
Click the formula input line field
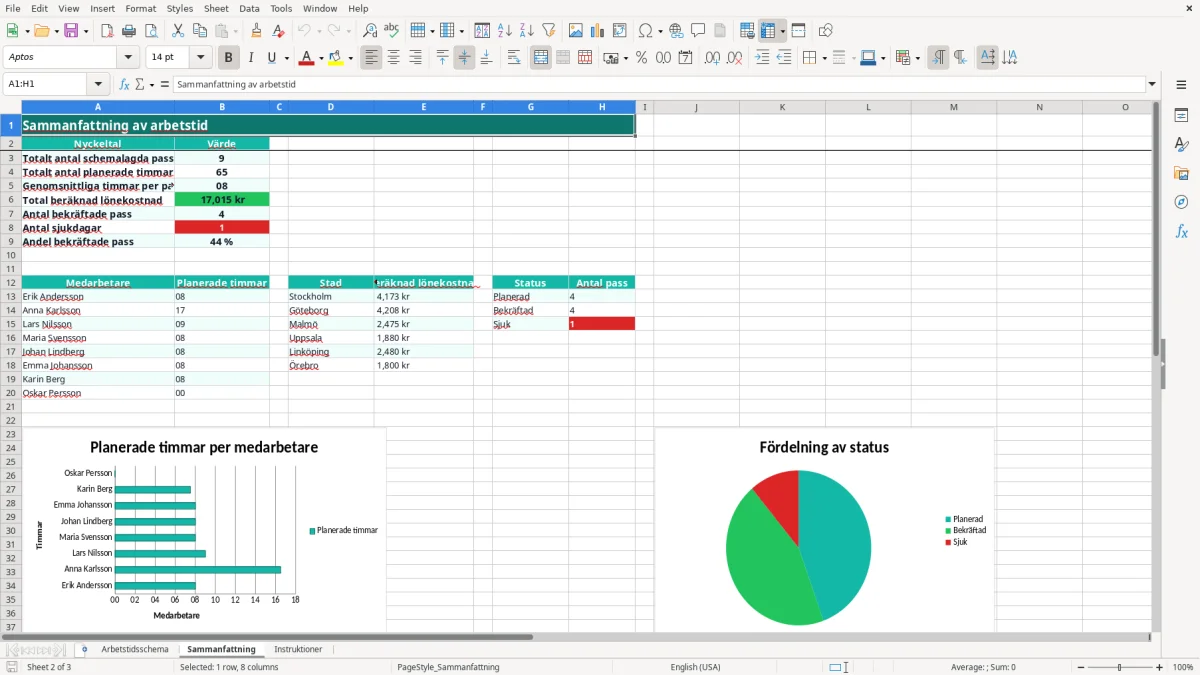click(659, 84)
